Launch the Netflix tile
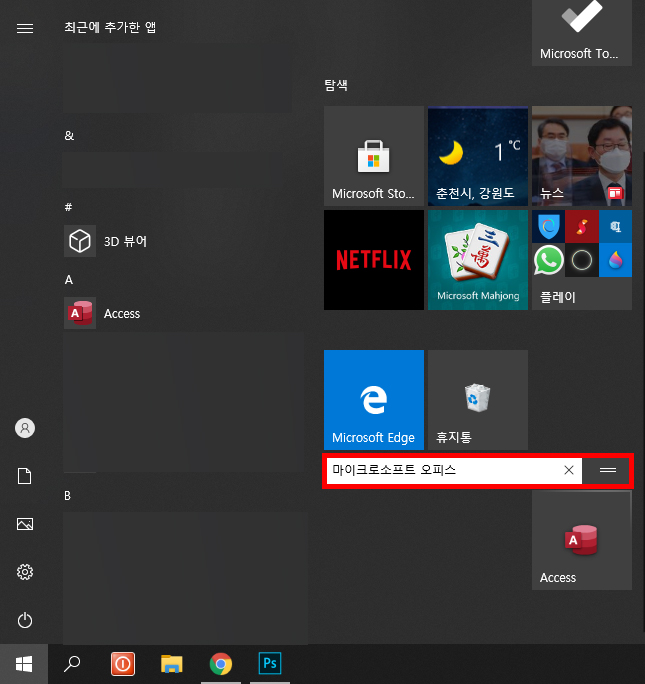 (x=374, y=260)
